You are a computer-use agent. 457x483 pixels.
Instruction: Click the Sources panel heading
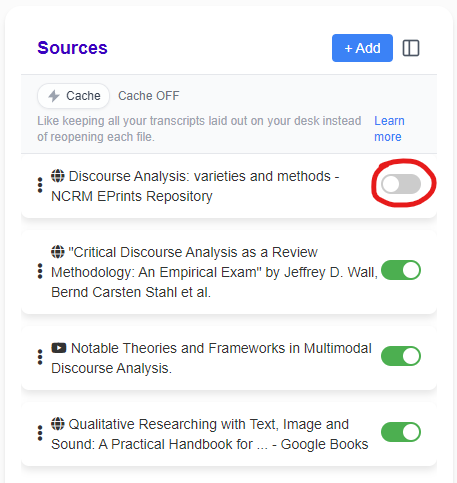(72, 48)
